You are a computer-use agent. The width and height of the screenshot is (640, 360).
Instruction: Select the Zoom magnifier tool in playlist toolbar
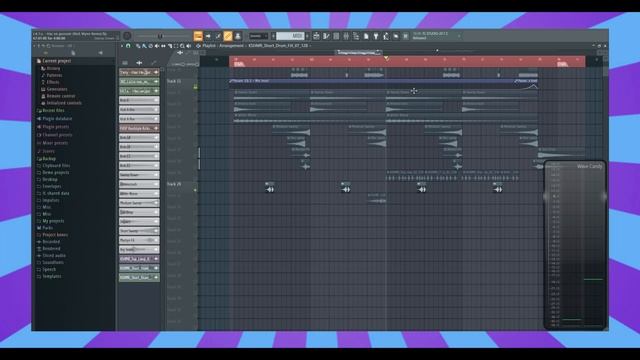tap(182, 46)
